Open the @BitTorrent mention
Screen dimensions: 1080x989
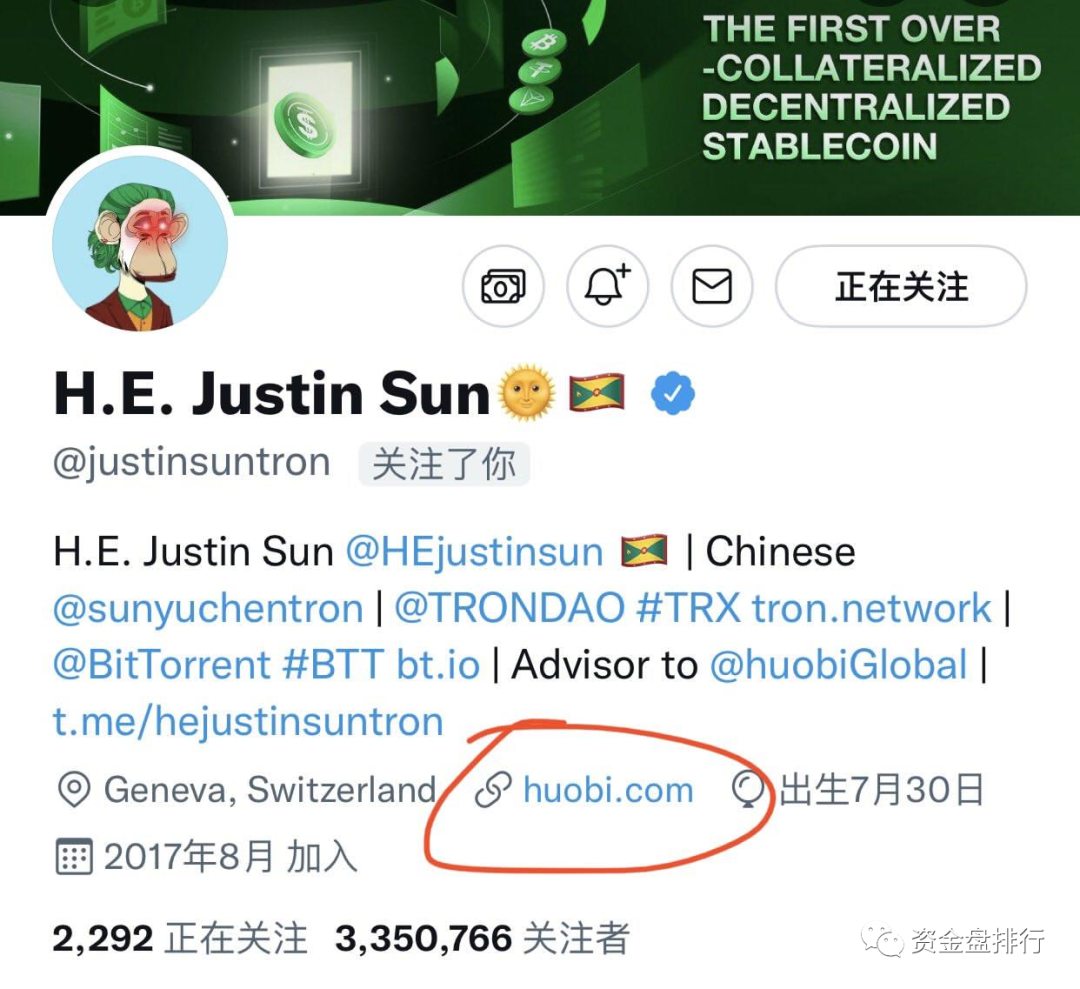click(x=161, y=665)
